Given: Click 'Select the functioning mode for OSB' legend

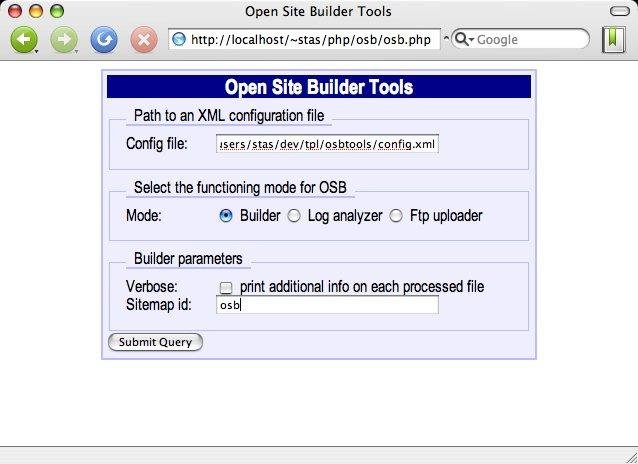Looking at the screenshot, I should tap(240, 188).
